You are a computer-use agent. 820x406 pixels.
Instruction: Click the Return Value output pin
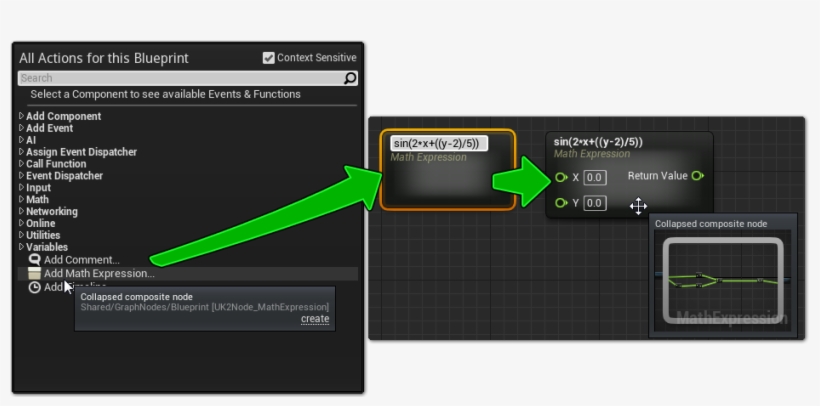[x=697, y=176]
